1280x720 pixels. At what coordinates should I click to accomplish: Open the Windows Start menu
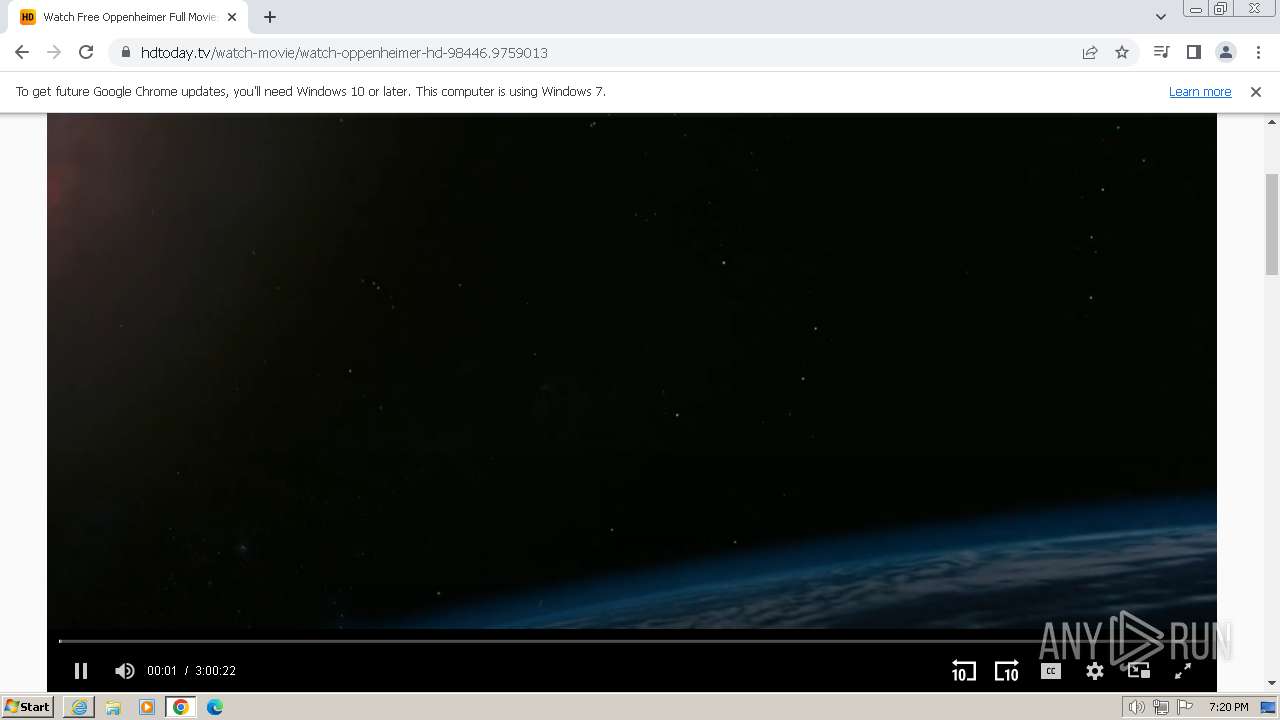coord(27,706)
